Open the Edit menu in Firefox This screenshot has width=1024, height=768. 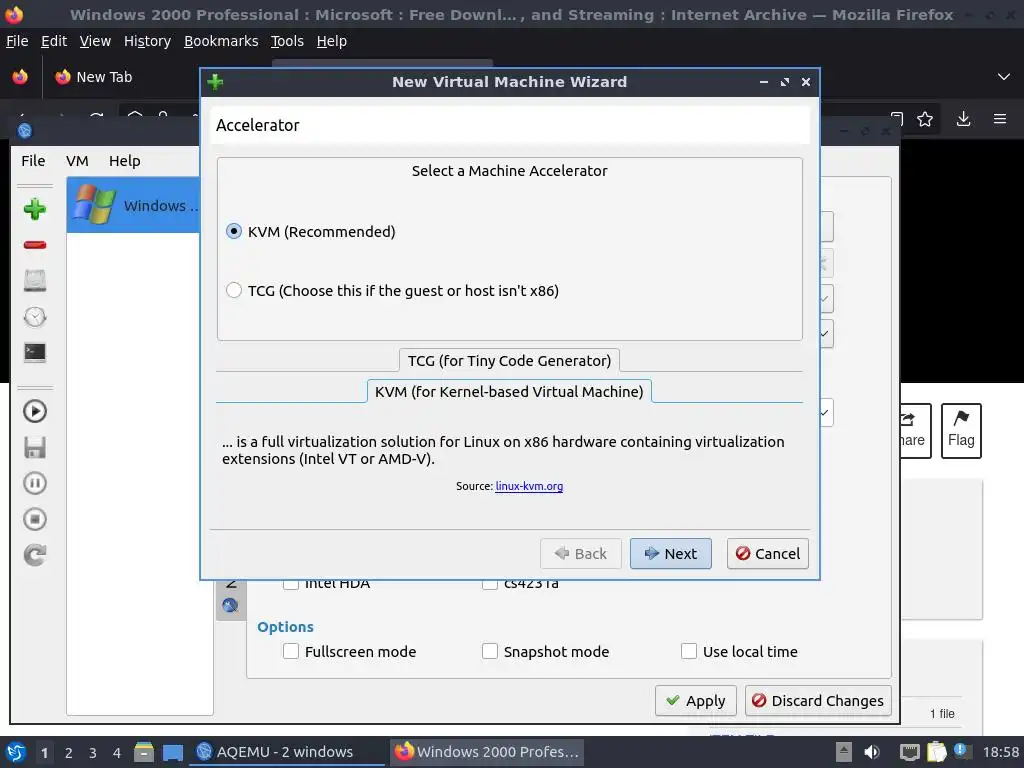point(54,41)
